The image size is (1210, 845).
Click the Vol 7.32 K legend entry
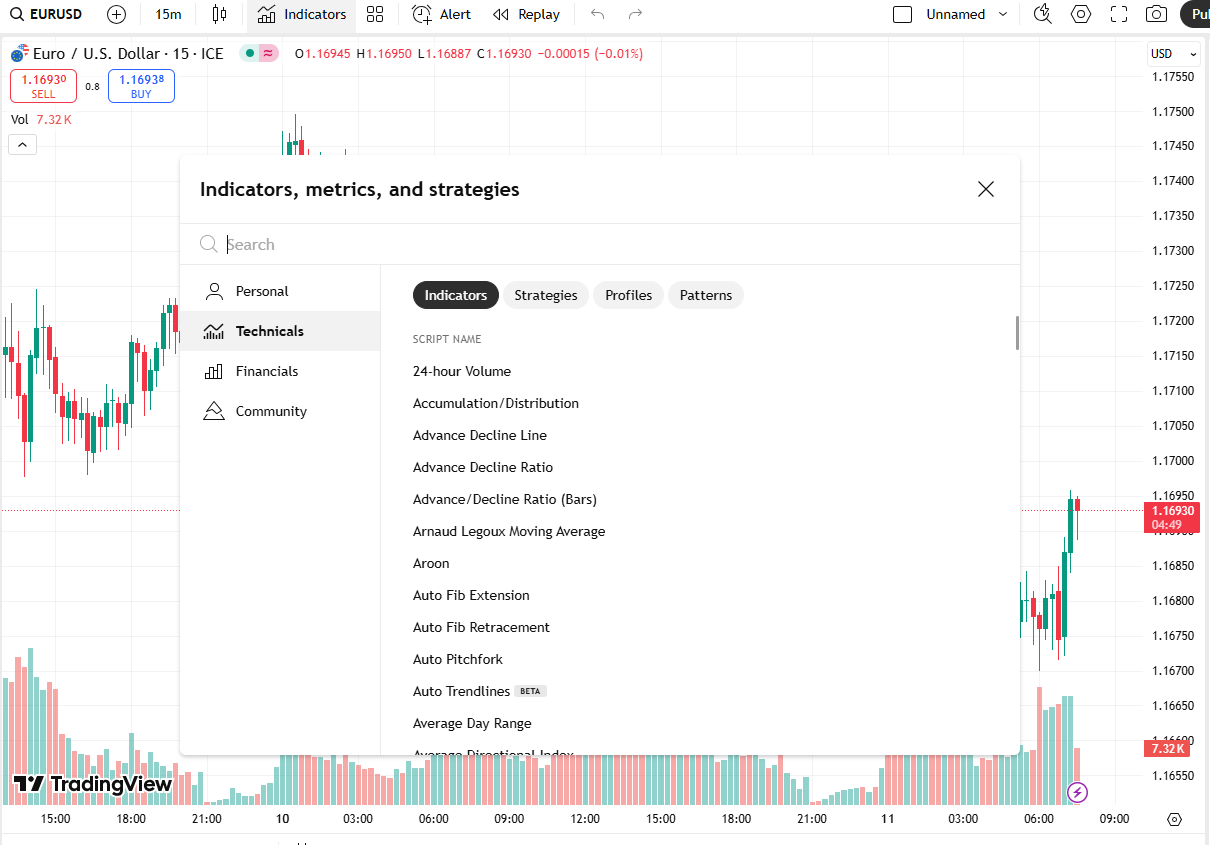[x=41, y=119]
